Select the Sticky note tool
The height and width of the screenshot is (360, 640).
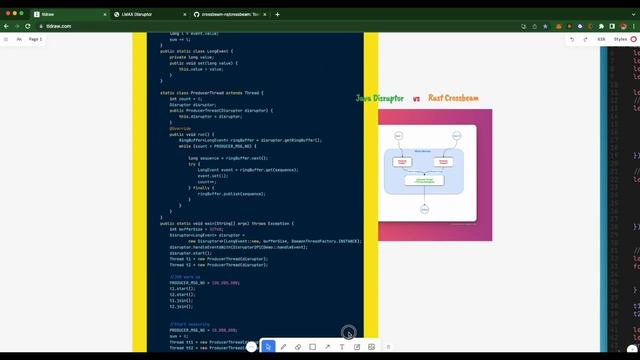pyautogui.click(x=357, y=347)
